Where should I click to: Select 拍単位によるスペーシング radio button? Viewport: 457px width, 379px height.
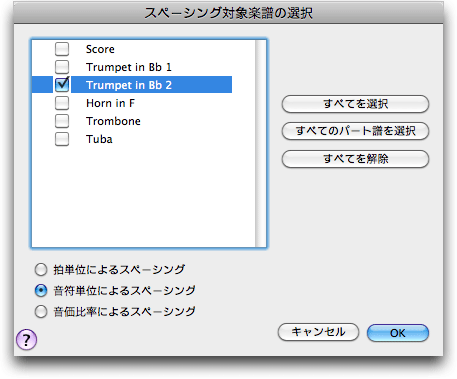[41, 269]
